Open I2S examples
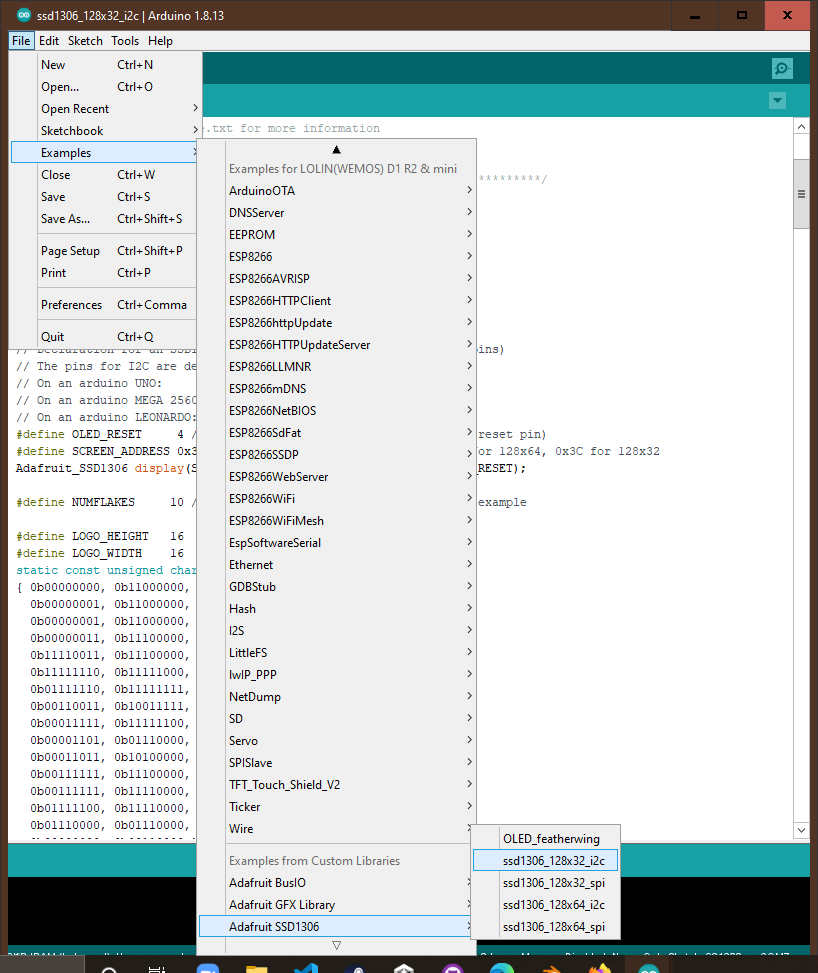 (x=337, y=631)
